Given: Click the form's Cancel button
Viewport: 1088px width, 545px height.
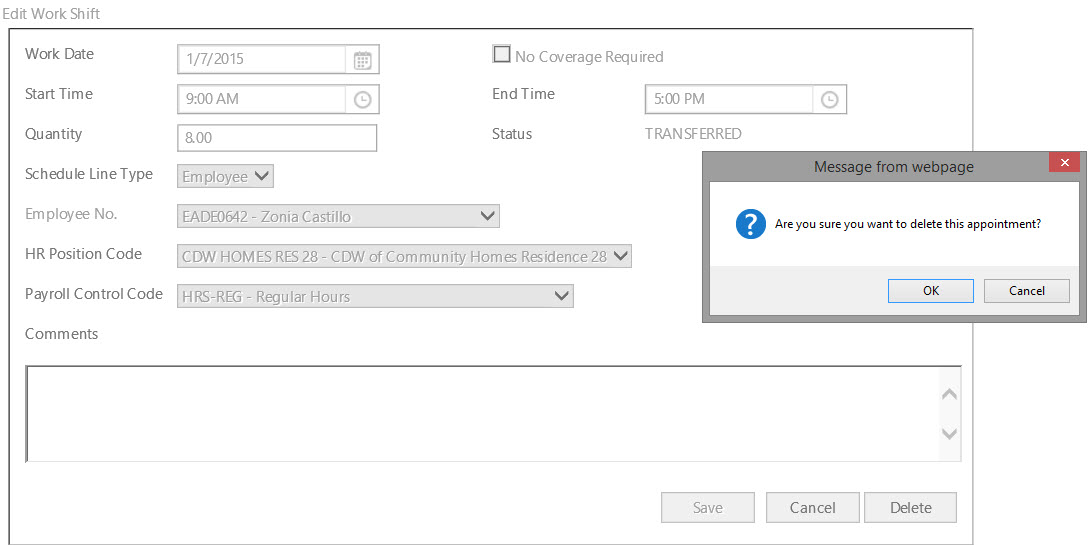Looking at the screenshot, I should coord(812,508).
